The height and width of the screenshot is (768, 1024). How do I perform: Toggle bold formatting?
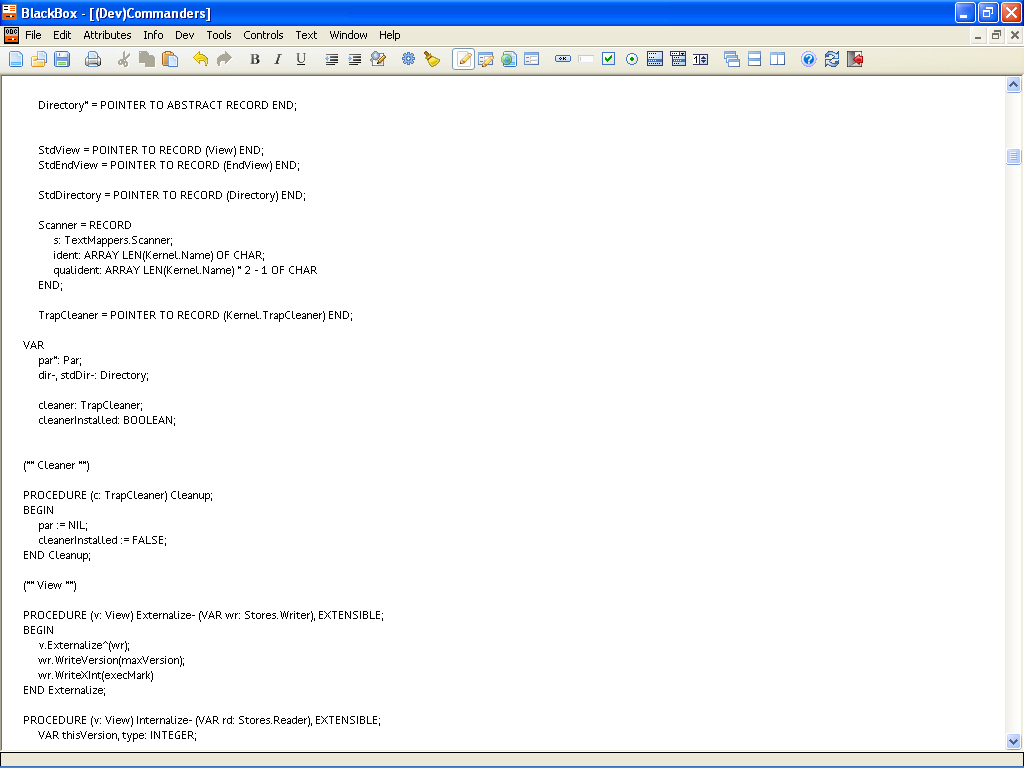[255, 59]
